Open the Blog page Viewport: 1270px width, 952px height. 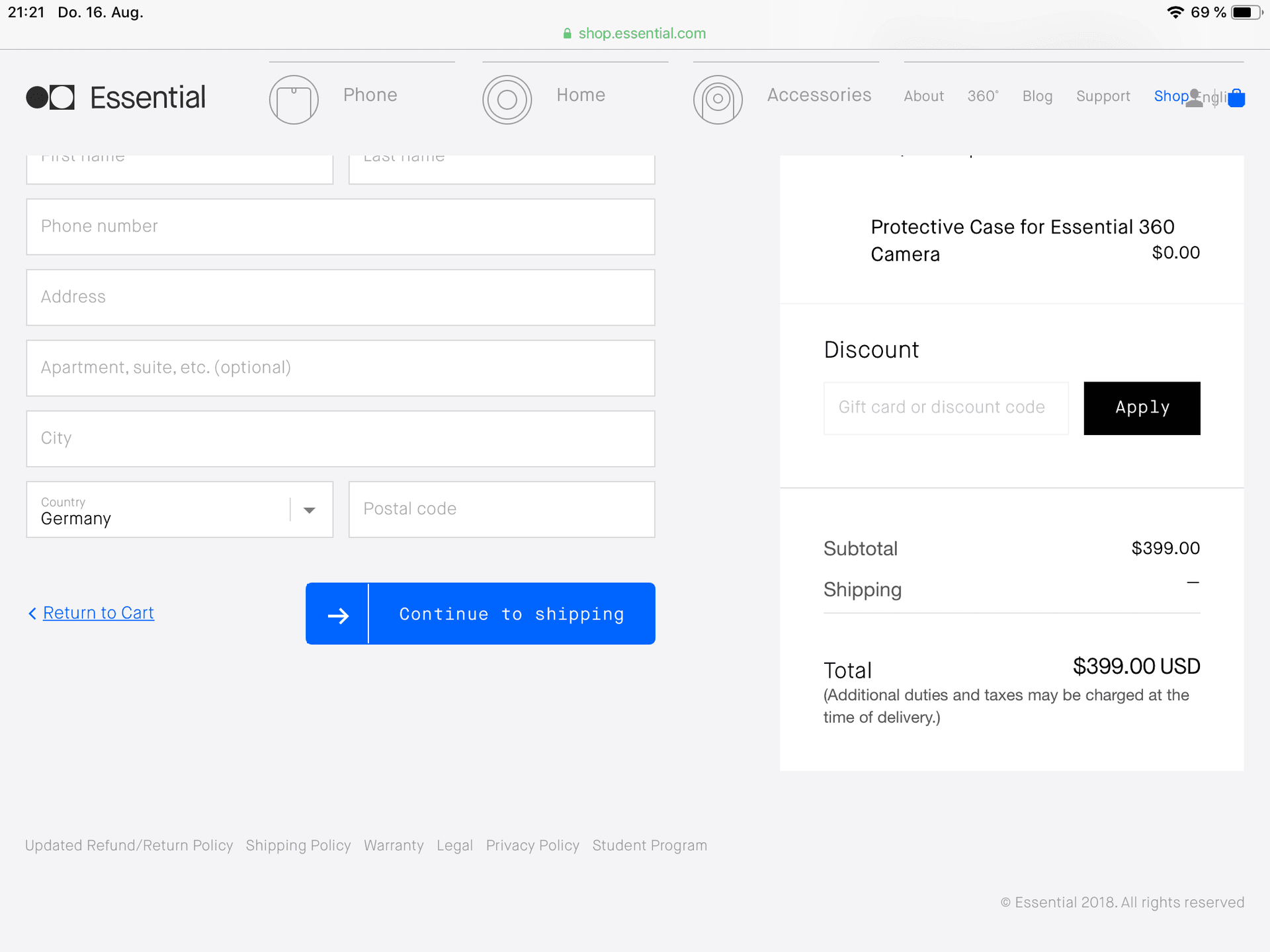1037,96
